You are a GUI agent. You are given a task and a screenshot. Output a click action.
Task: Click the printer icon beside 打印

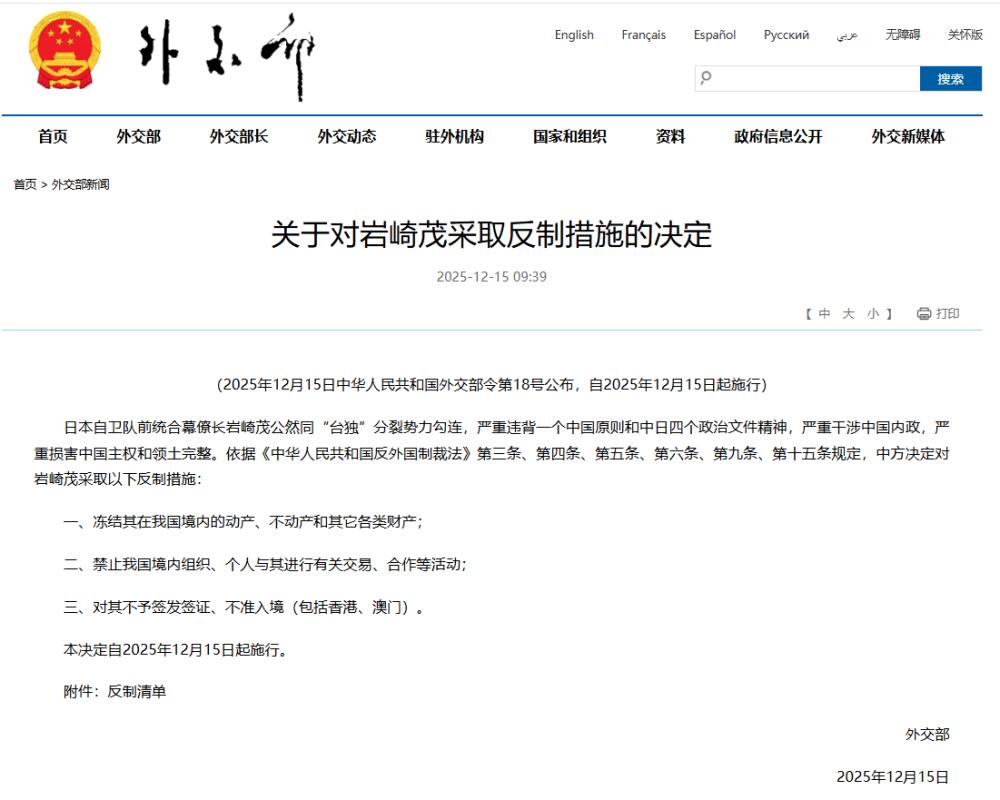click(x=923, y=313)
